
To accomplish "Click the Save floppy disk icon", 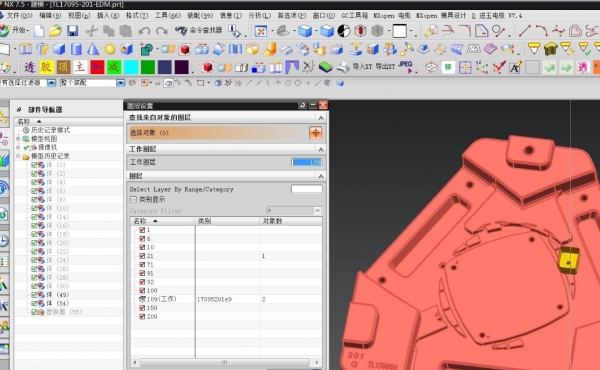I will [x=72, y=31].
